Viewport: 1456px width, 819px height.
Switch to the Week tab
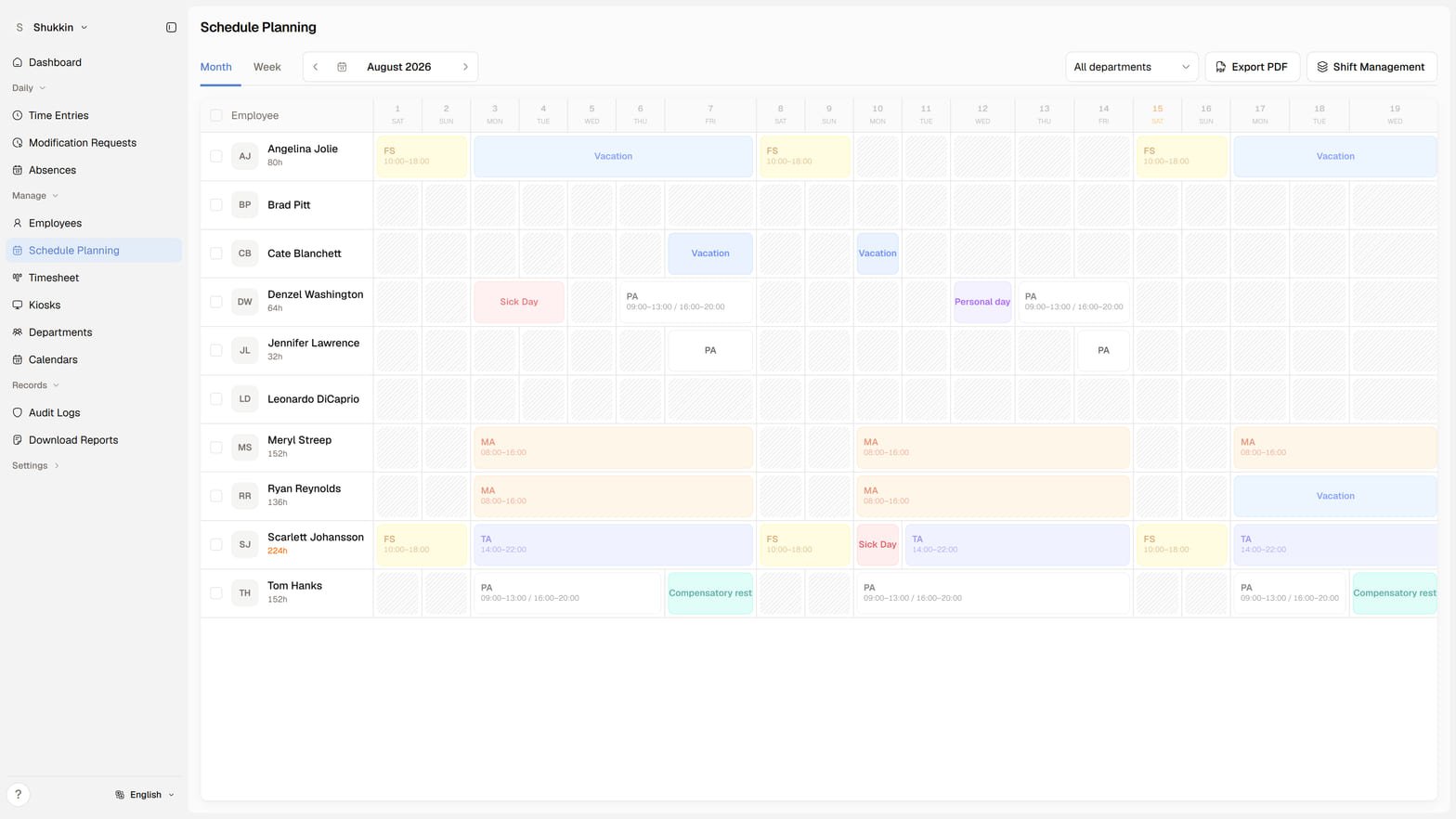point(267,67)
